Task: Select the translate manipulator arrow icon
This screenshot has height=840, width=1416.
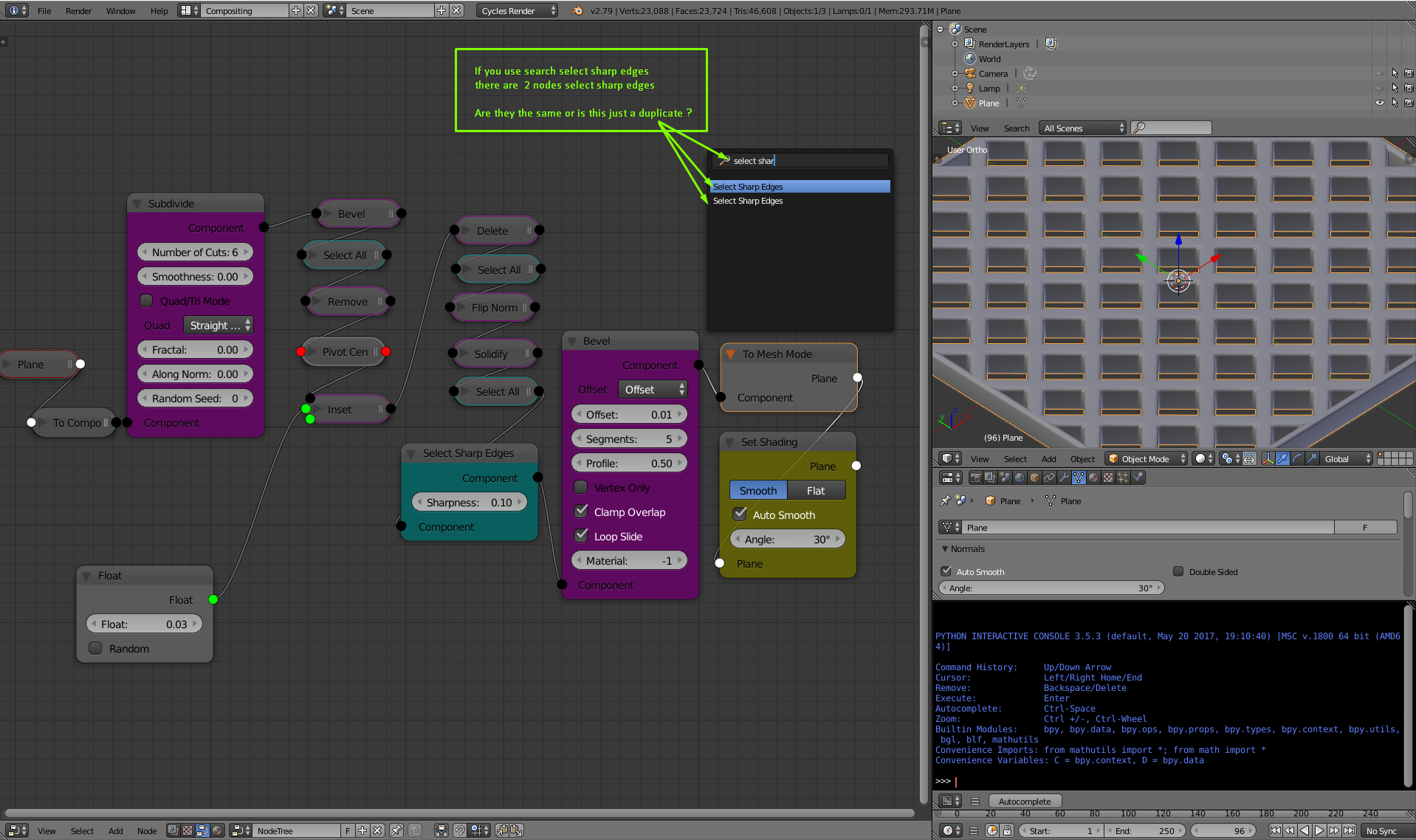Action: coord(1283,458)
